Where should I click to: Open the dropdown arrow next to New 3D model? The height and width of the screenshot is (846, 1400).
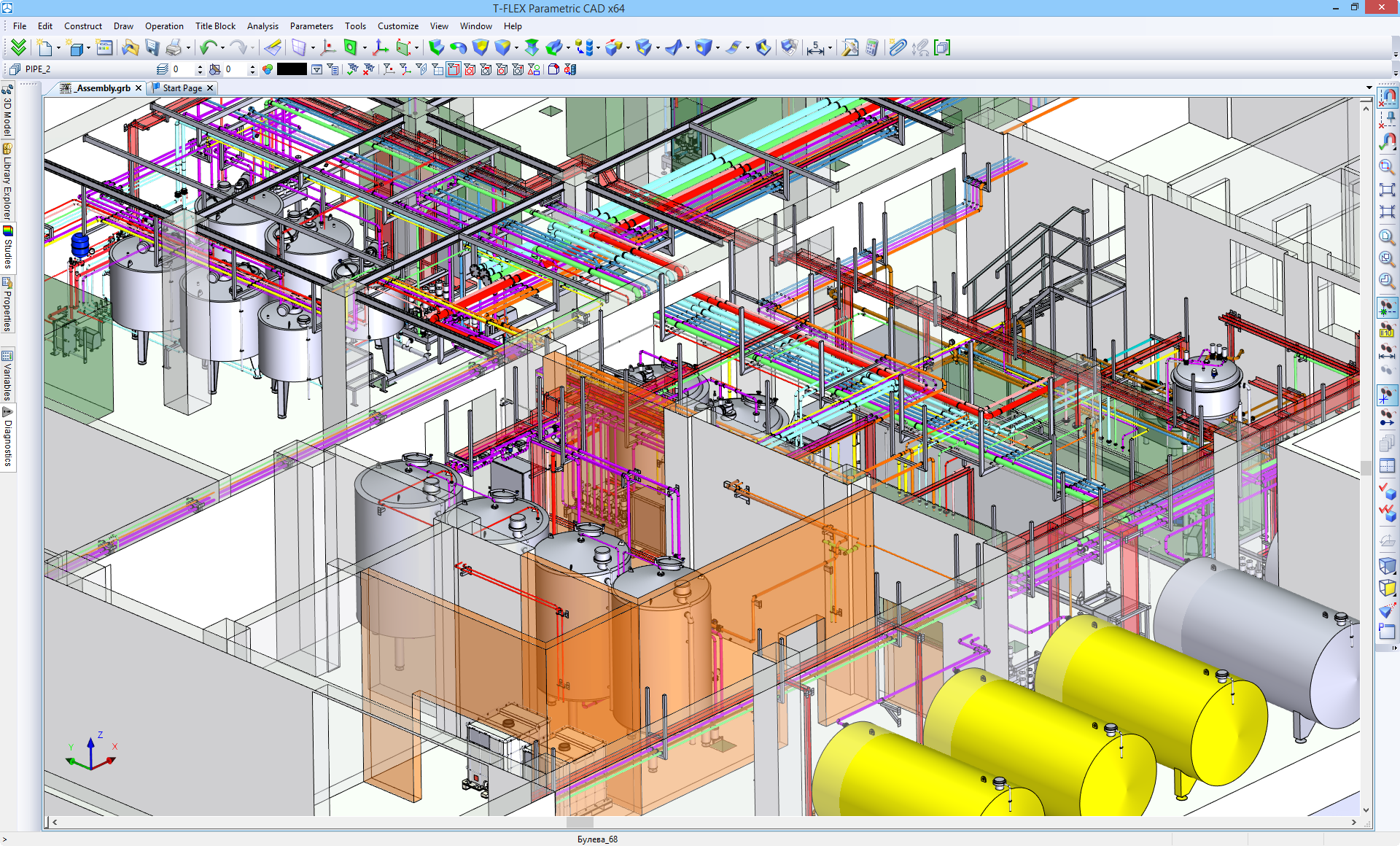click(x=88, y=48)
